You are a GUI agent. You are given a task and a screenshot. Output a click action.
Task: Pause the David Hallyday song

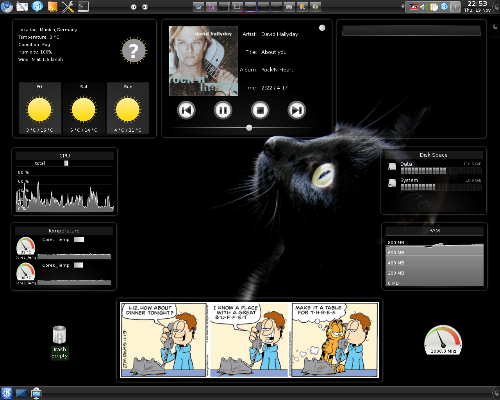(x=223, y=110)
